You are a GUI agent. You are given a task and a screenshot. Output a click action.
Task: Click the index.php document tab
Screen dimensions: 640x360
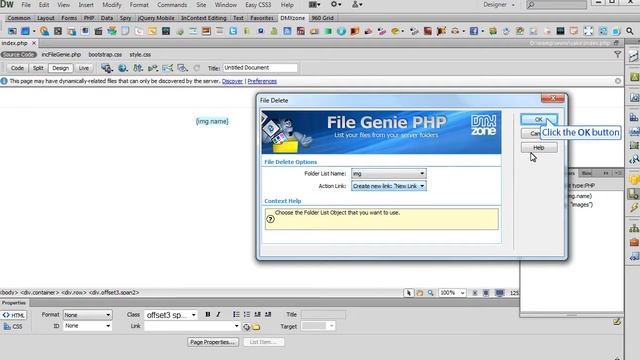tap(14, 43)
